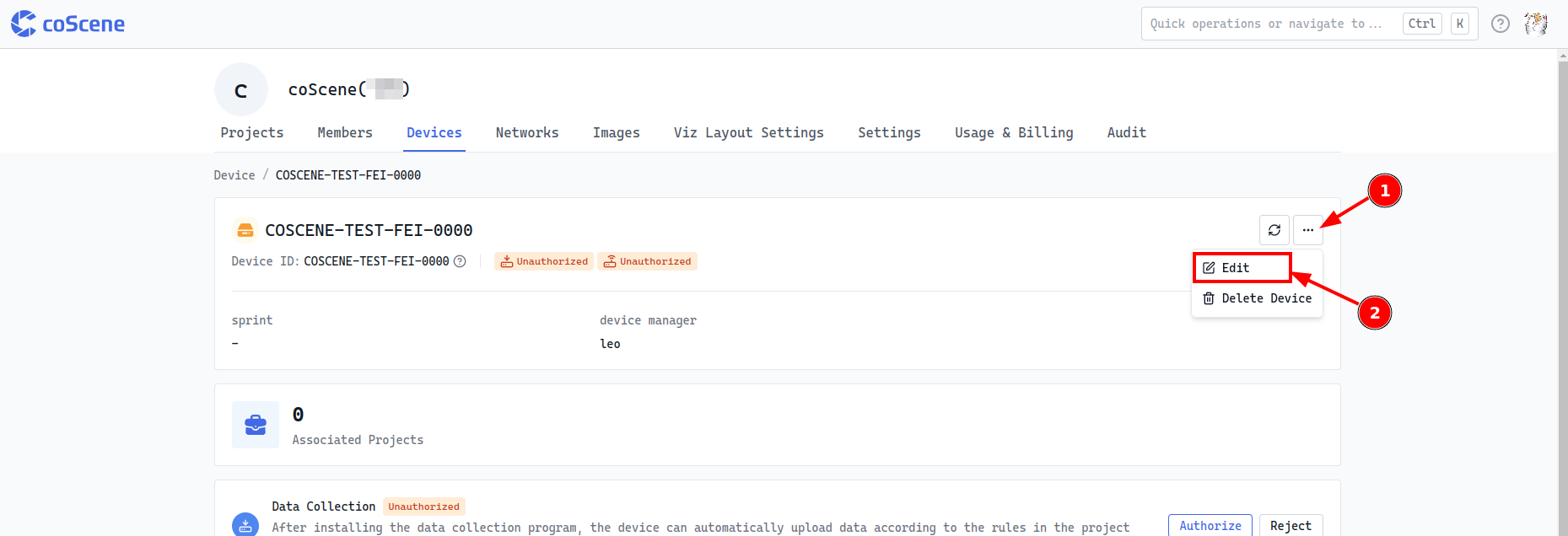The height and width of the screenshot is (536, 1568).
Task: Click the Data Collection heading
Action: tap(324, 507)
